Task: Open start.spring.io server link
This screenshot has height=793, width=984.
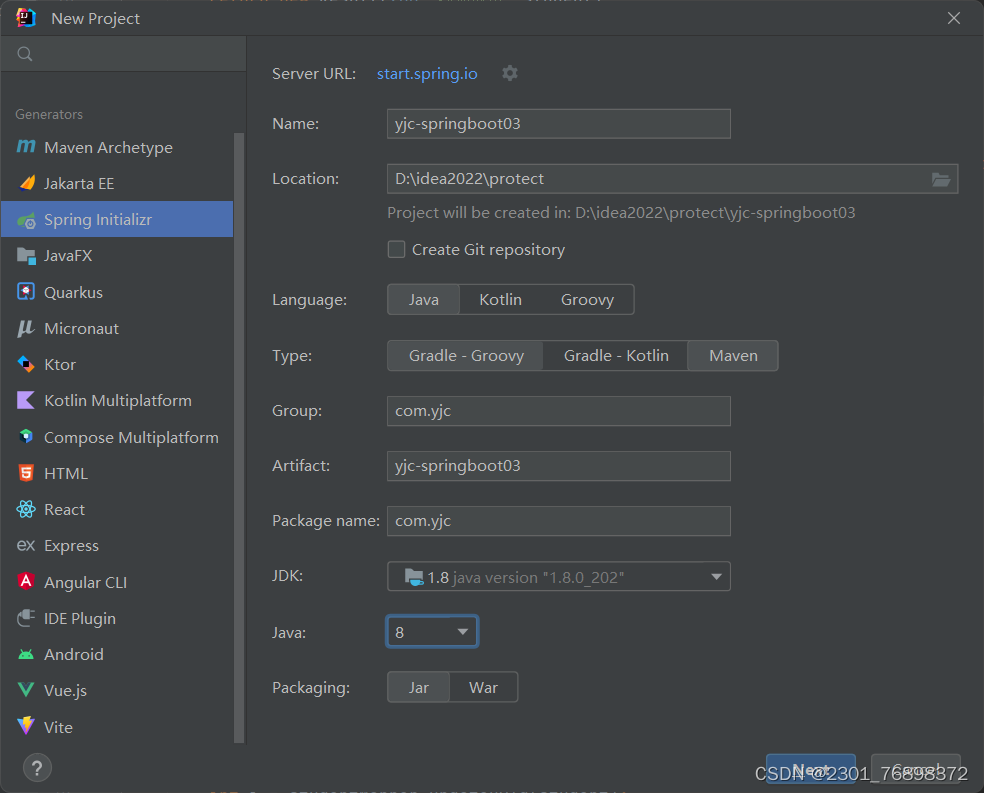Action: pos(427,74)
